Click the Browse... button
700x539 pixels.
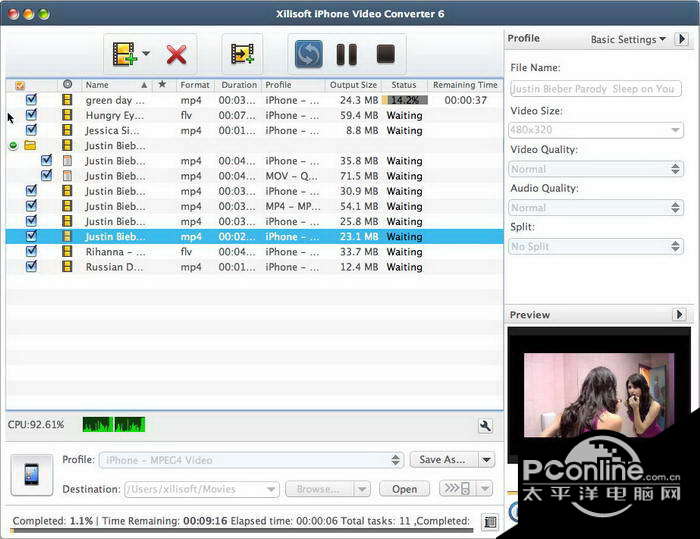pos(319,489)
